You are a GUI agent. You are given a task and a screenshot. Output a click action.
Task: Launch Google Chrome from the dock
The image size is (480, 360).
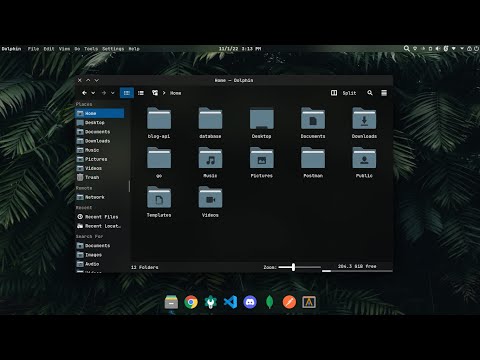[x=191, y=302]
